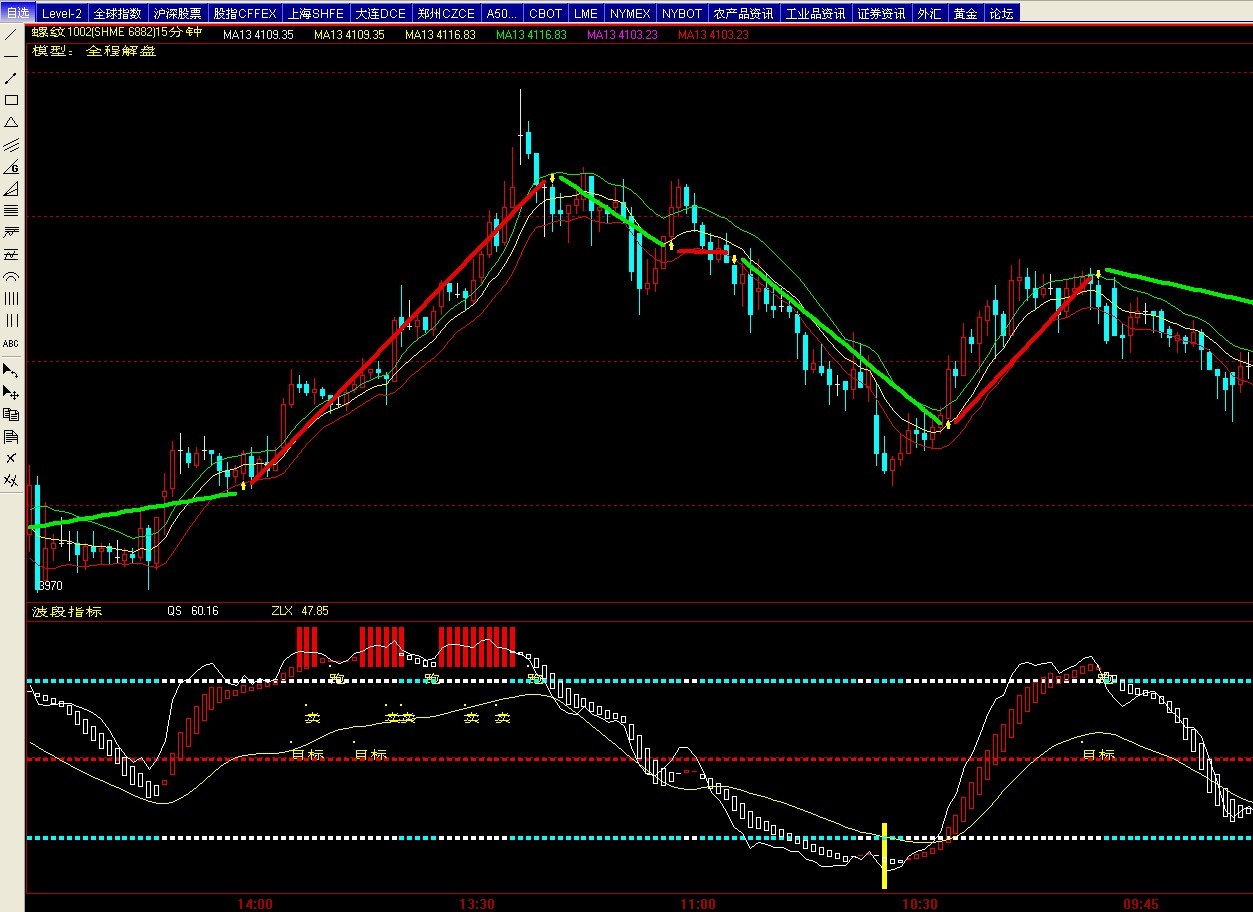Viewport: 1253px width, 912px height.
Task: Select the parallel channel lines tool
Action: click(x=11, y=145)
